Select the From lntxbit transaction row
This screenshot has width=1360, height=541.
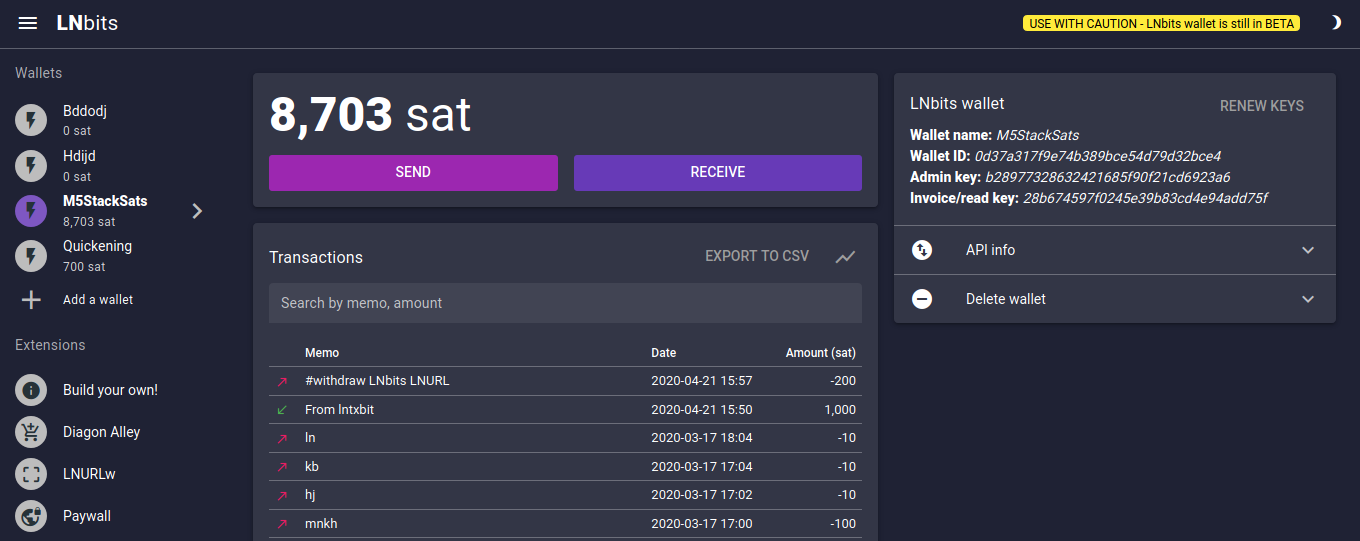tap(565, 410)
